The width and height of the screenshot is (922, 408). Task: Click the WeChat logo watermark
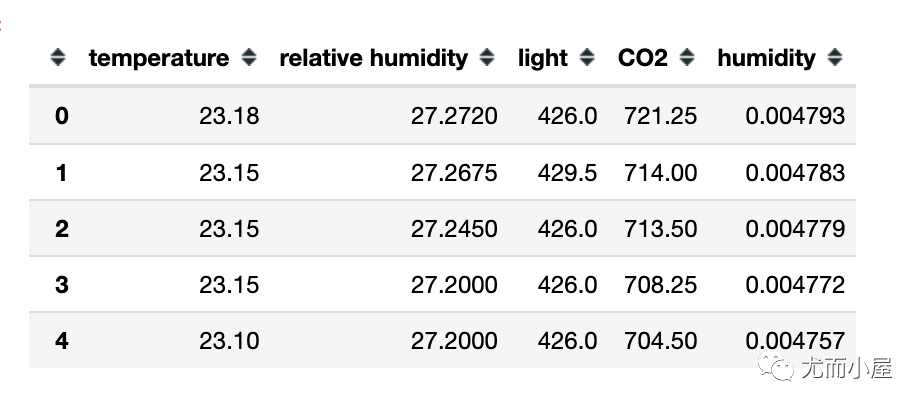pos(776,367)
